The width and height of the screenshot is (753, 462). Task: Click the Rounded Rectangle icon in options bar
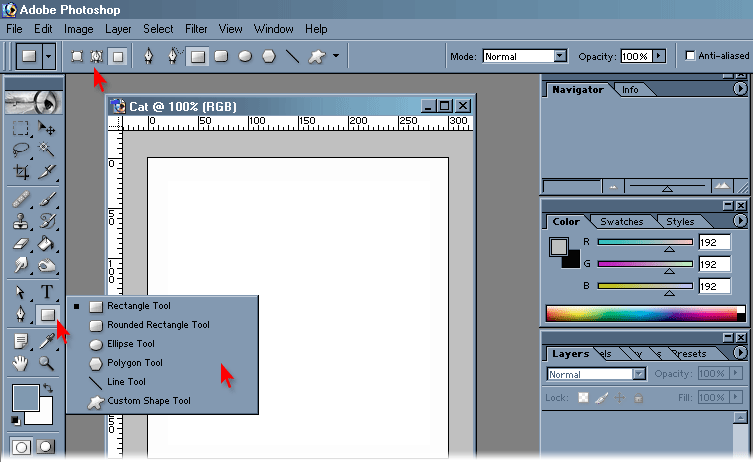(x=221, y=57)
